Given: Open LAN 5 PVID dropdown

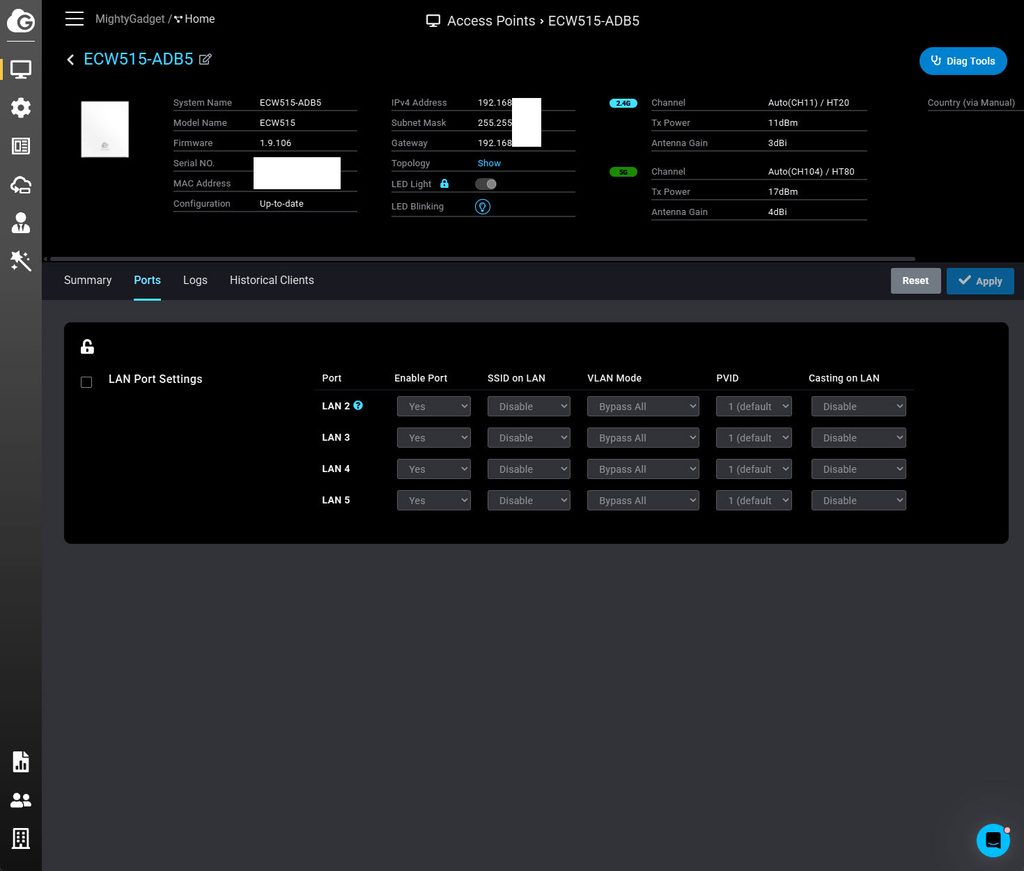Looking at the screenshot, I should (x=754, y=500).
